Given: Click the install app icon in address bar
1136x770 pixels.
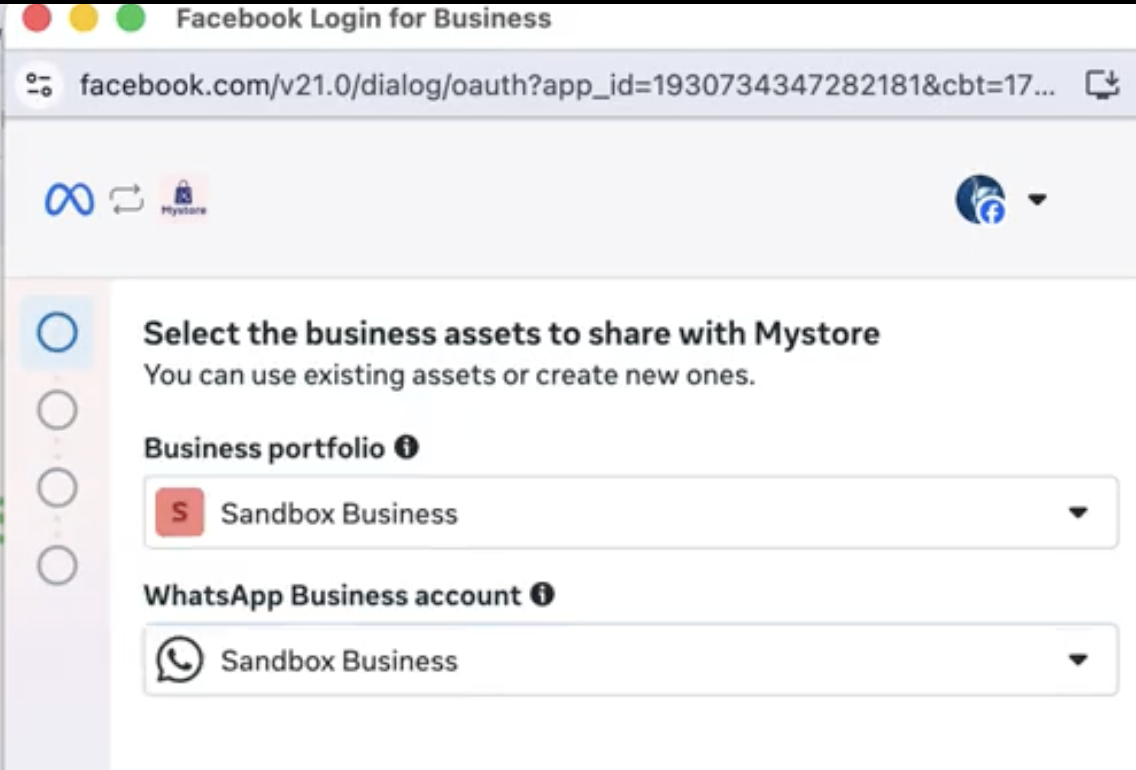Looking at the screenshot, I should 1102,85.
